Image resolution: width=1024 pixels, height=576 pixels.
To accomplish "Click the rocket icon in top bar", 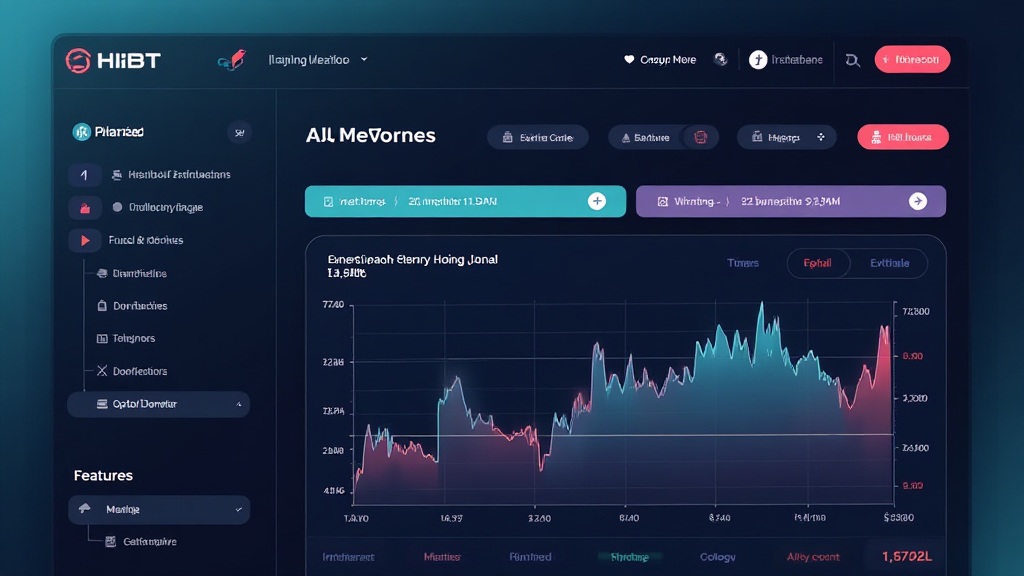I will pos(229,61).
